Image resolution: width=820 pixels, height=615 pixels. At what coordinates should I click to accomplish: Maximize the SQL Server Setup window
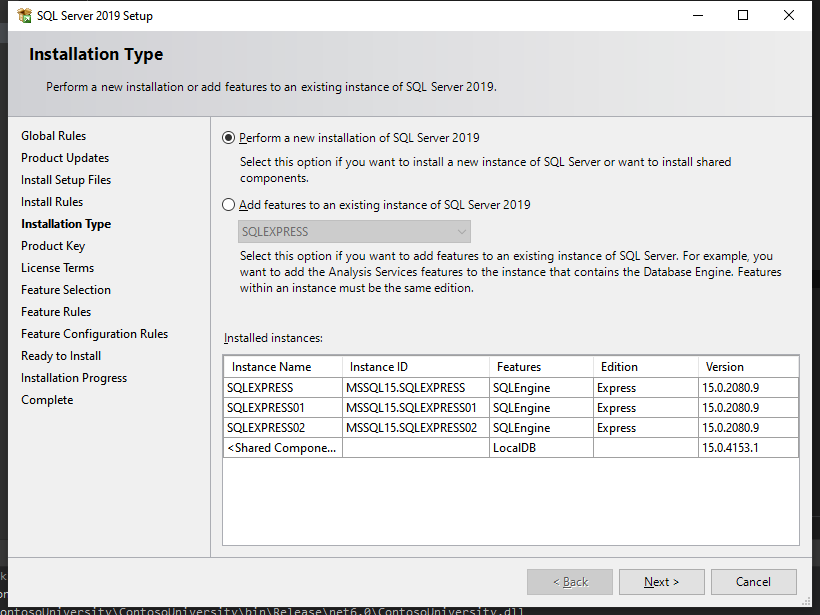[743, 16]
